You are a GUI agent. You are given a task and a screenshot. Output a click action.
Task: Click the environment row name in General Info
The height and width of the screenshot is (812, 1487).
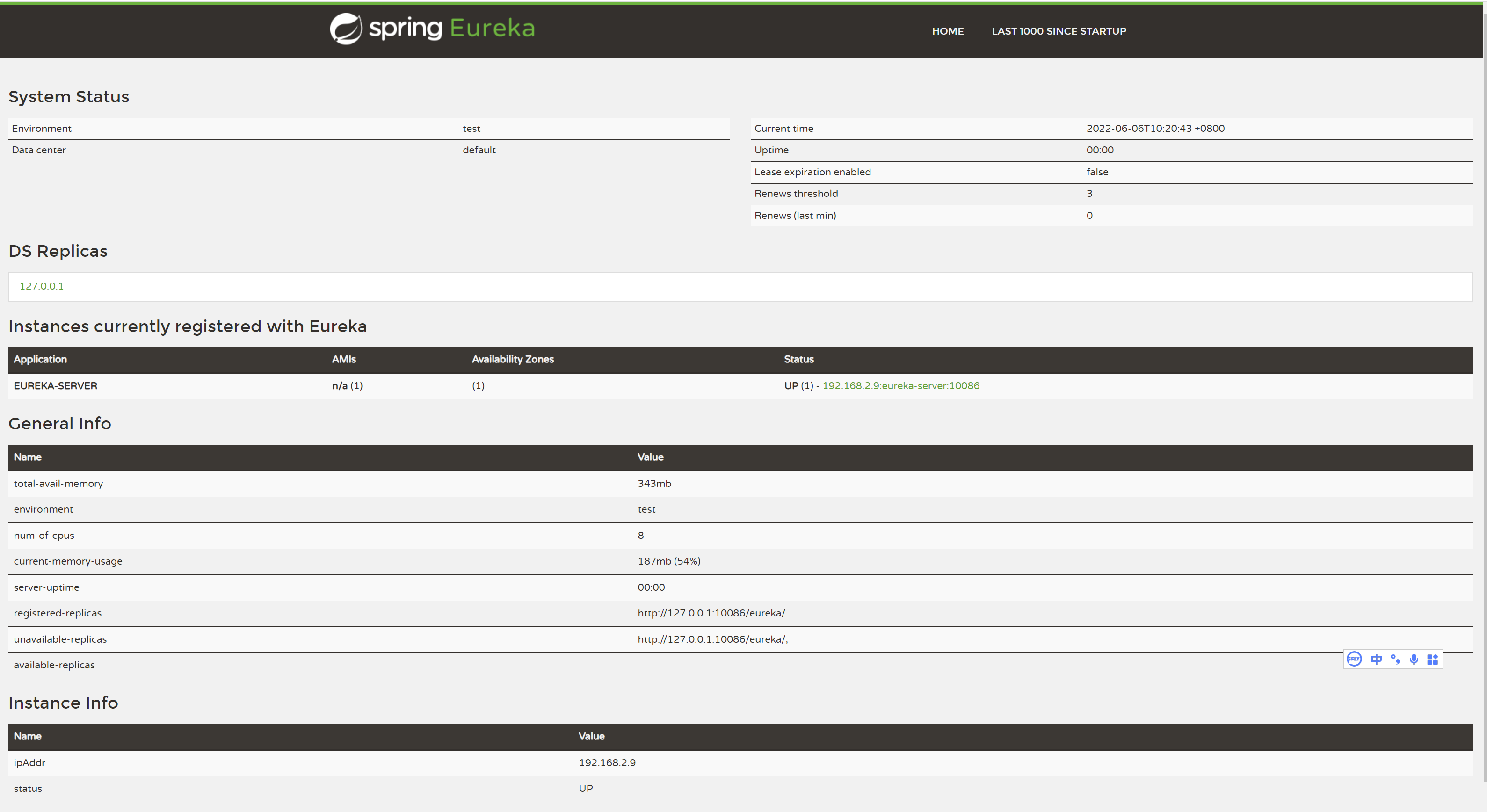44,509
